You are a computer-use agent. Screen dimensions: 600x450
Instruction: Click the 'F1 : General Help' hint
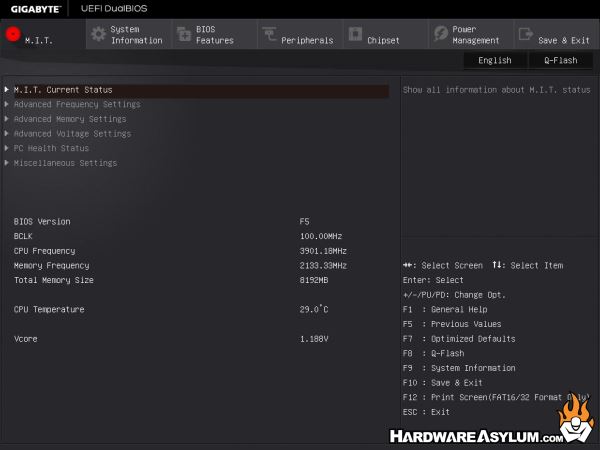tap(445, 310)
